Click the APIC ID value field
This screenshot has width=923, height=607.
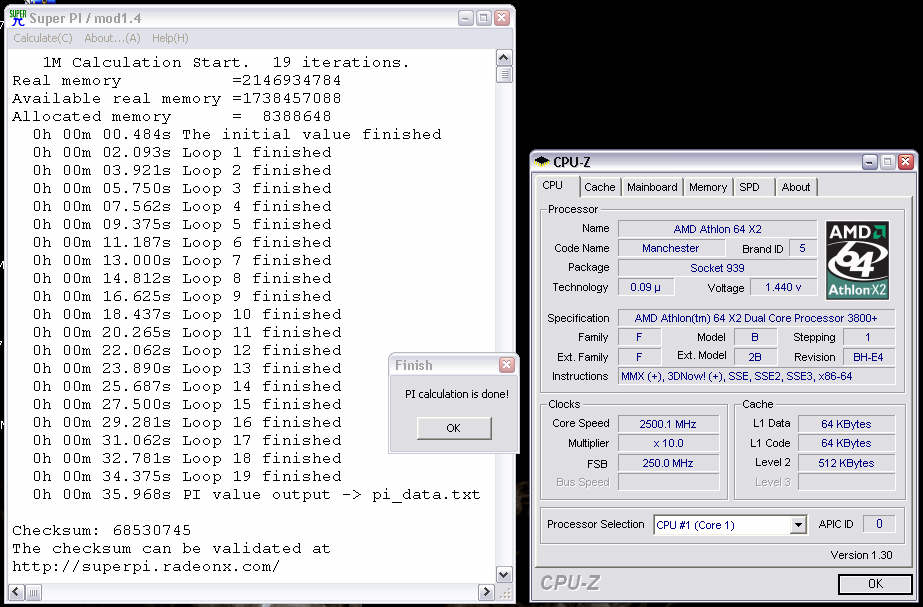[x=879, y=523]
